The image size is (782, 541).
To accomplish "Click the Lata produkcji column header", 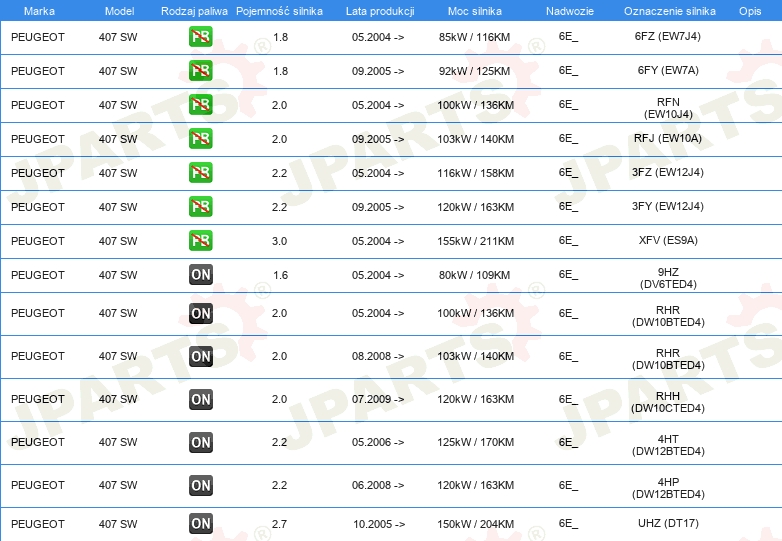I will [x=380, y=11].
